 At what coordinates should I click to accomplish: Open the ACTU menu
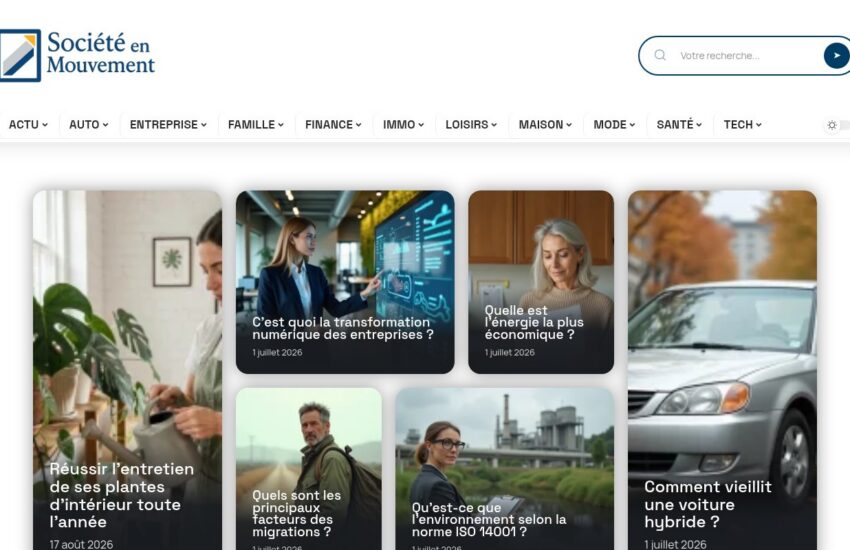coord(28,125)
